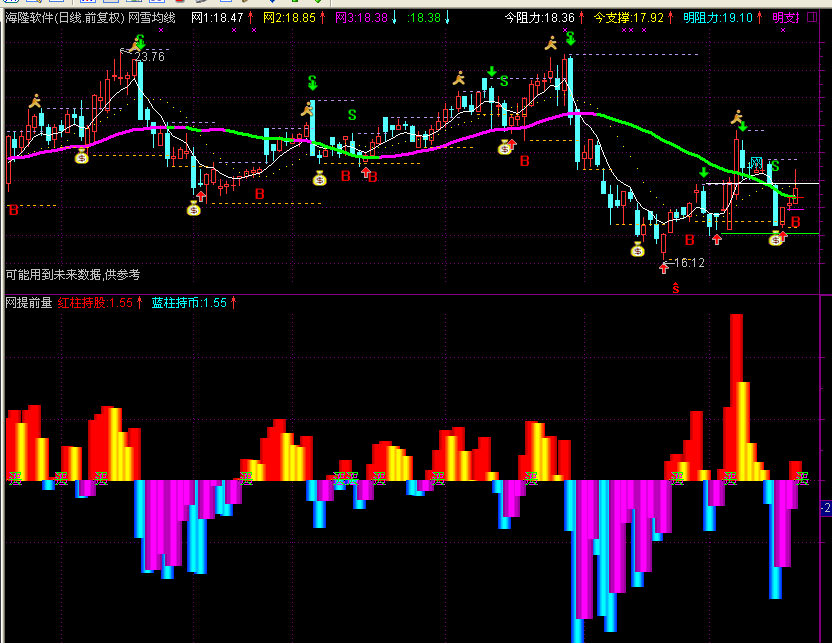Click the leftmost red B buy marker

tap(14, 210)
